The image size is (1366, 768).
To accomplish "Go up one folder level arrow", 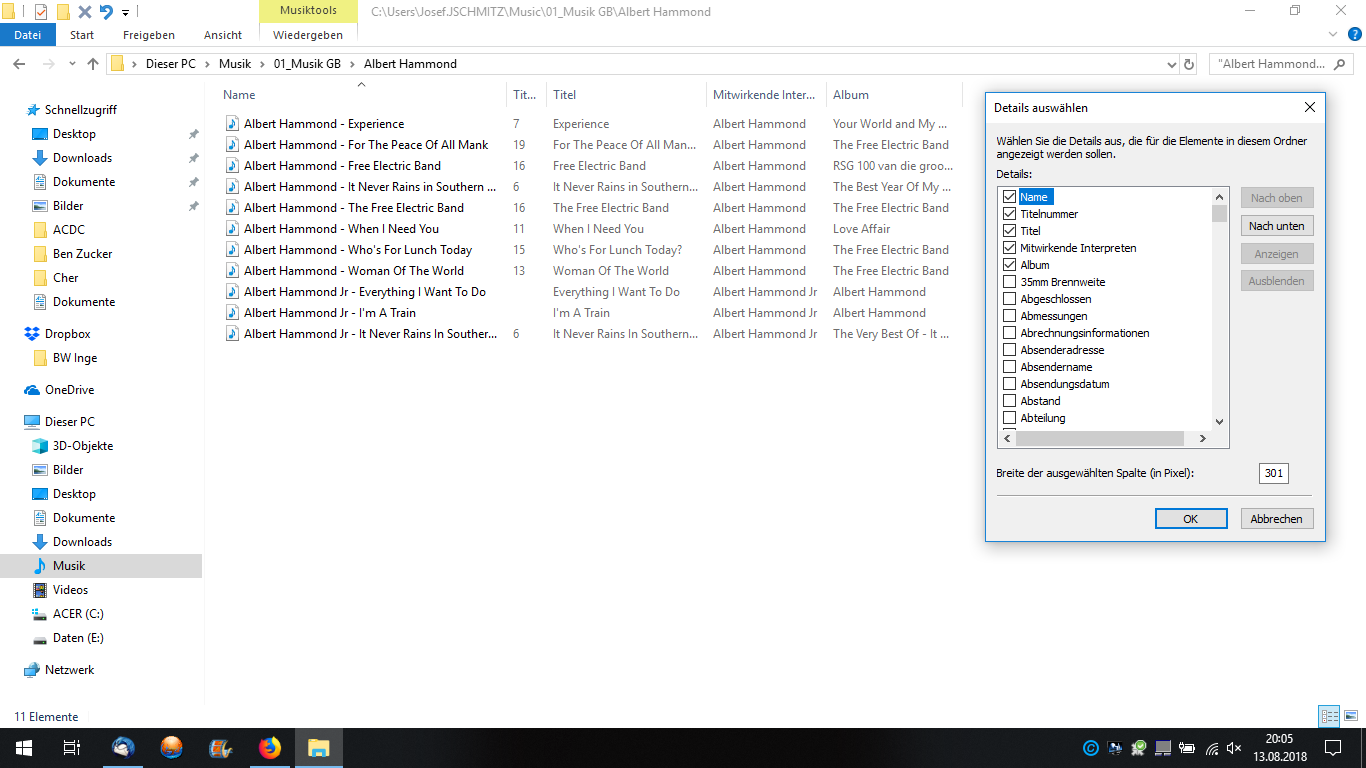I will point(93,64).
